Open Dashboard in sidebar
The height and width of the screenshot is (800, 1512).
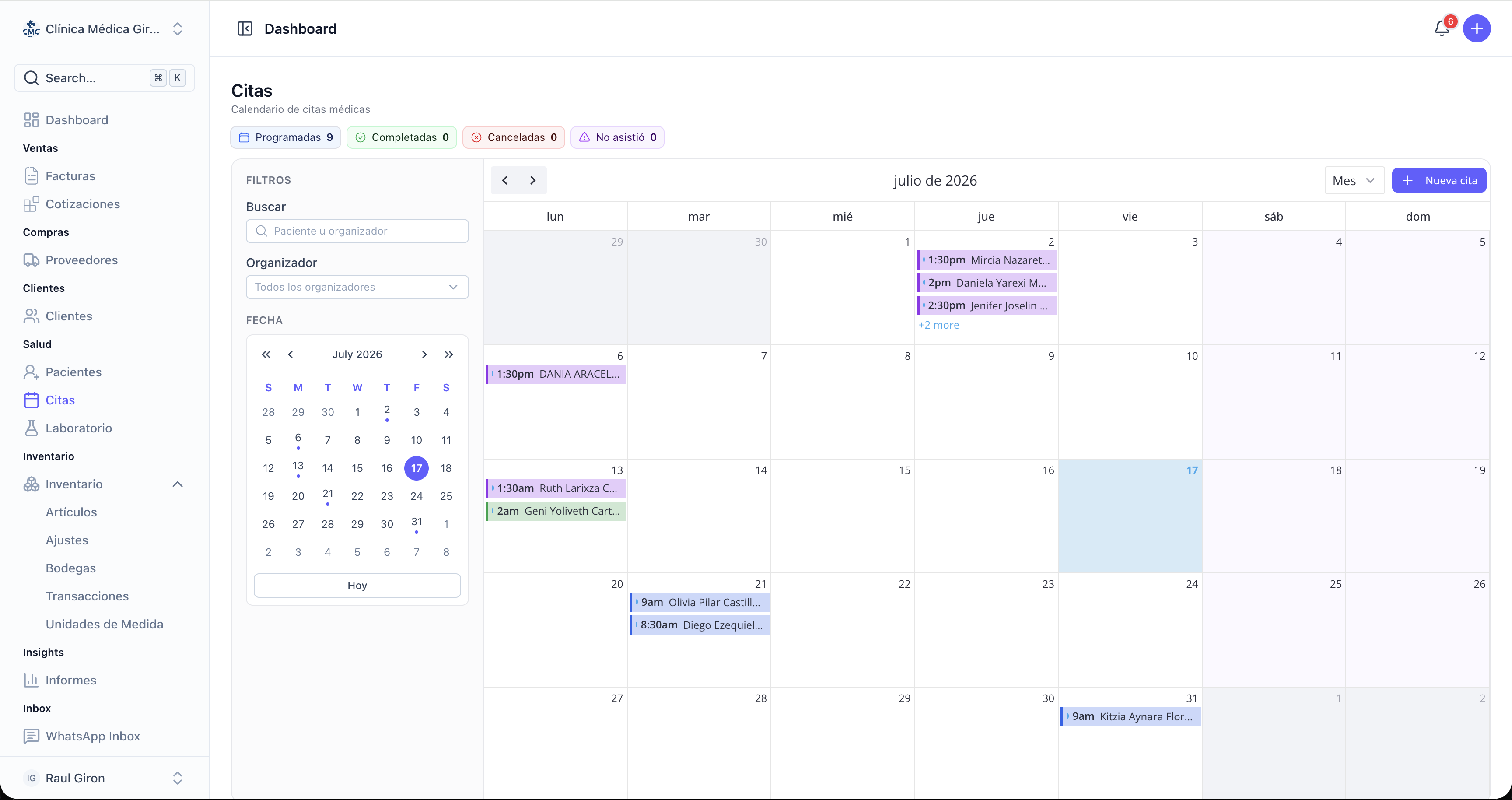(x=77, y=120)
